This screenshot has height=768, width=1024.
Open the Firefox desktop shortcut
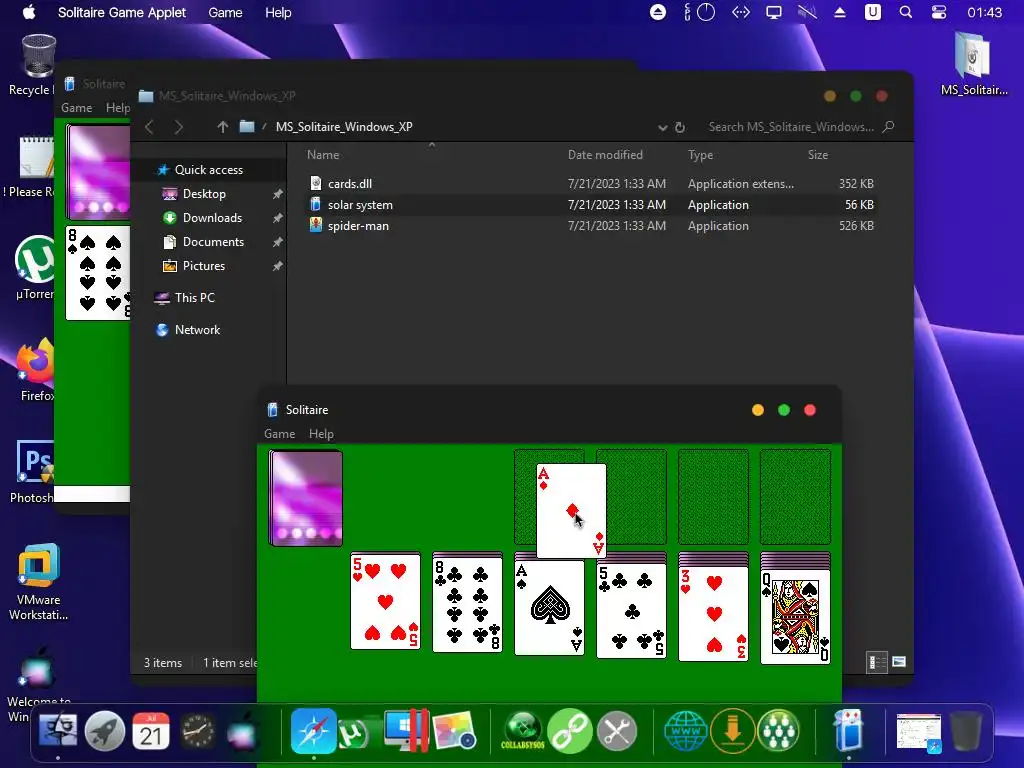point(36,369)
